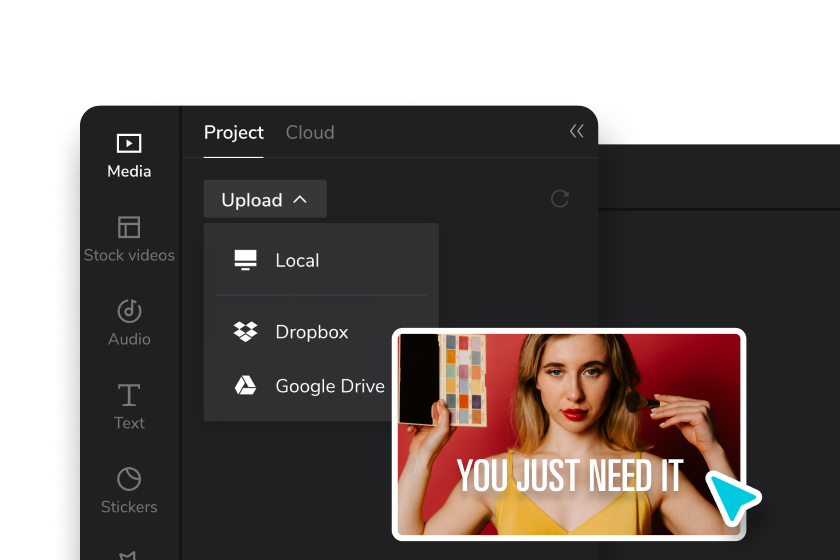
Task: Switch to the Project tab
Action: pos(234,132)
